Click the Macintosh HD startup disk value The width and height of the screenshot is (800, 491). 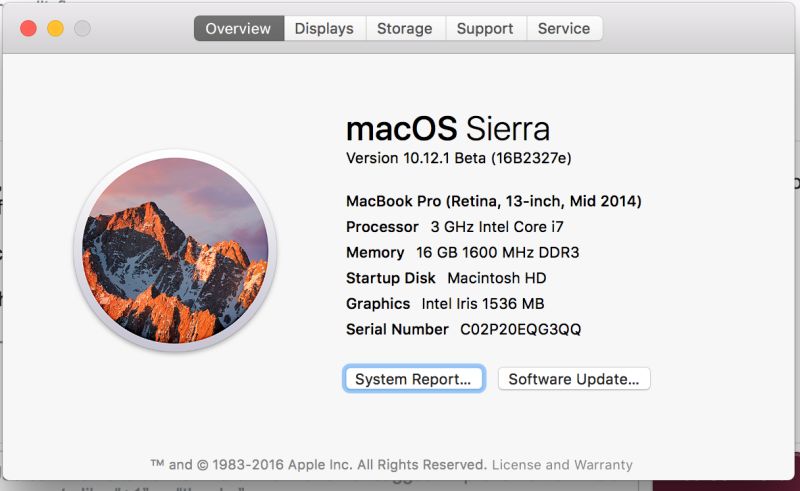pos(497,278)
